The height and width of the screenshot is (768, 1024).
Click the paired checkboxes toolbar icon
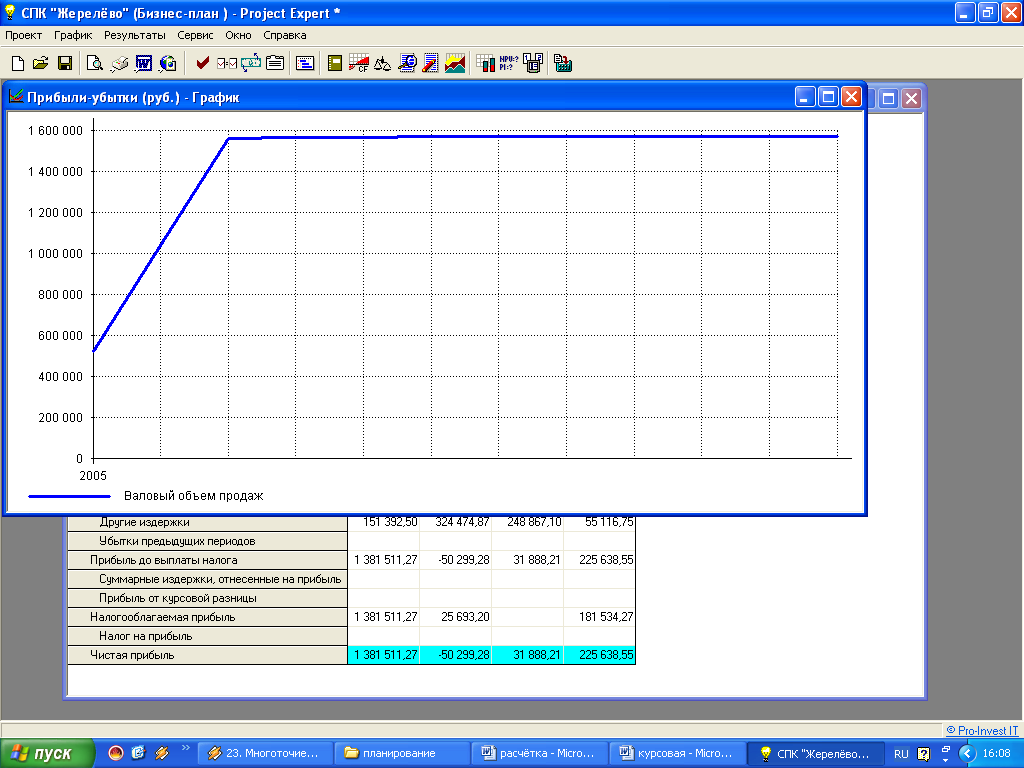pyautogui.click(x=227, y=63)
